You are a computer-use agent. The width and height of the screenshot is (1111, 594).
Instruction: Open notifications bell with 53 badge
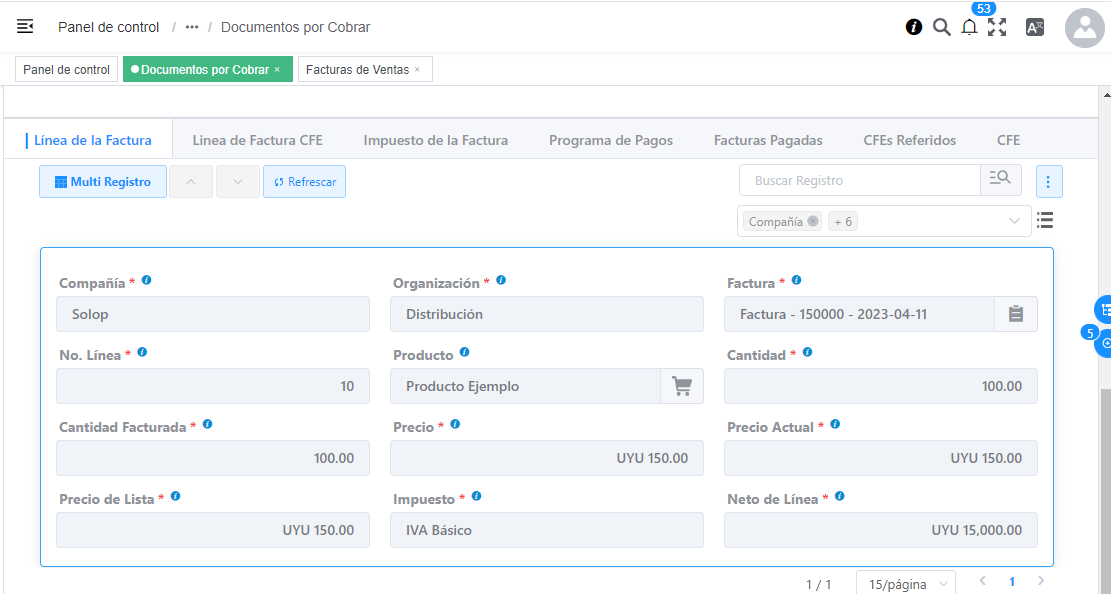pos(969,28)
